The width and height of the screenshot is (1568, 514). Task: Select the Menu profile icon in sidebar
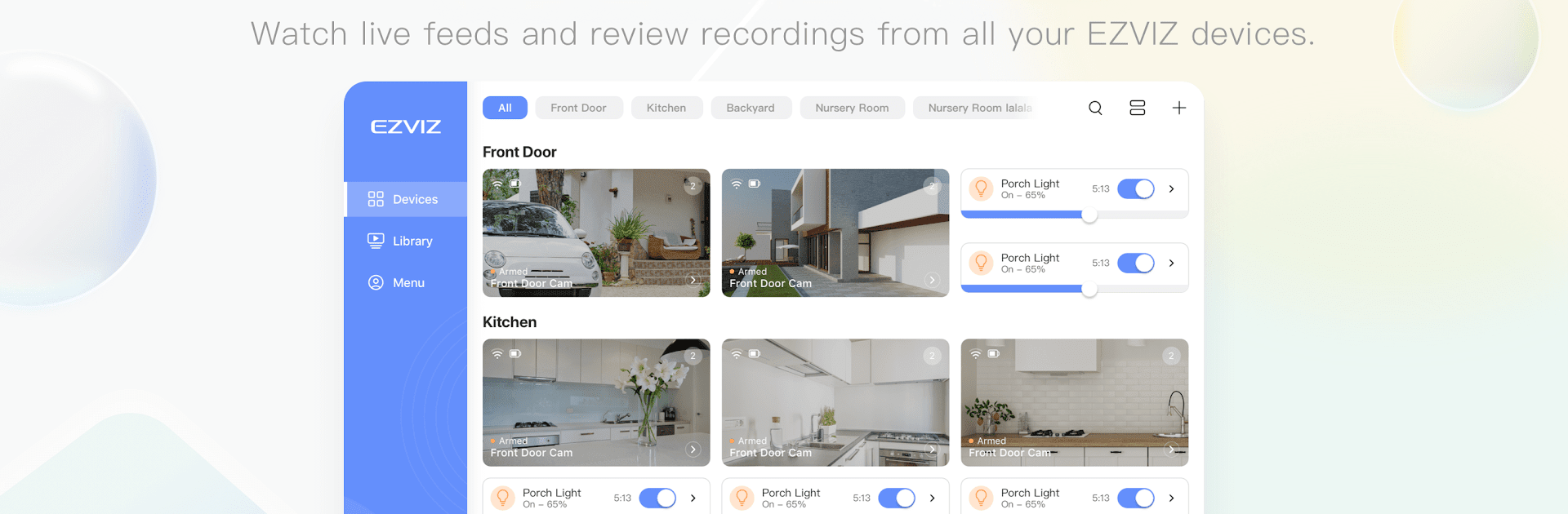point(376,282)
